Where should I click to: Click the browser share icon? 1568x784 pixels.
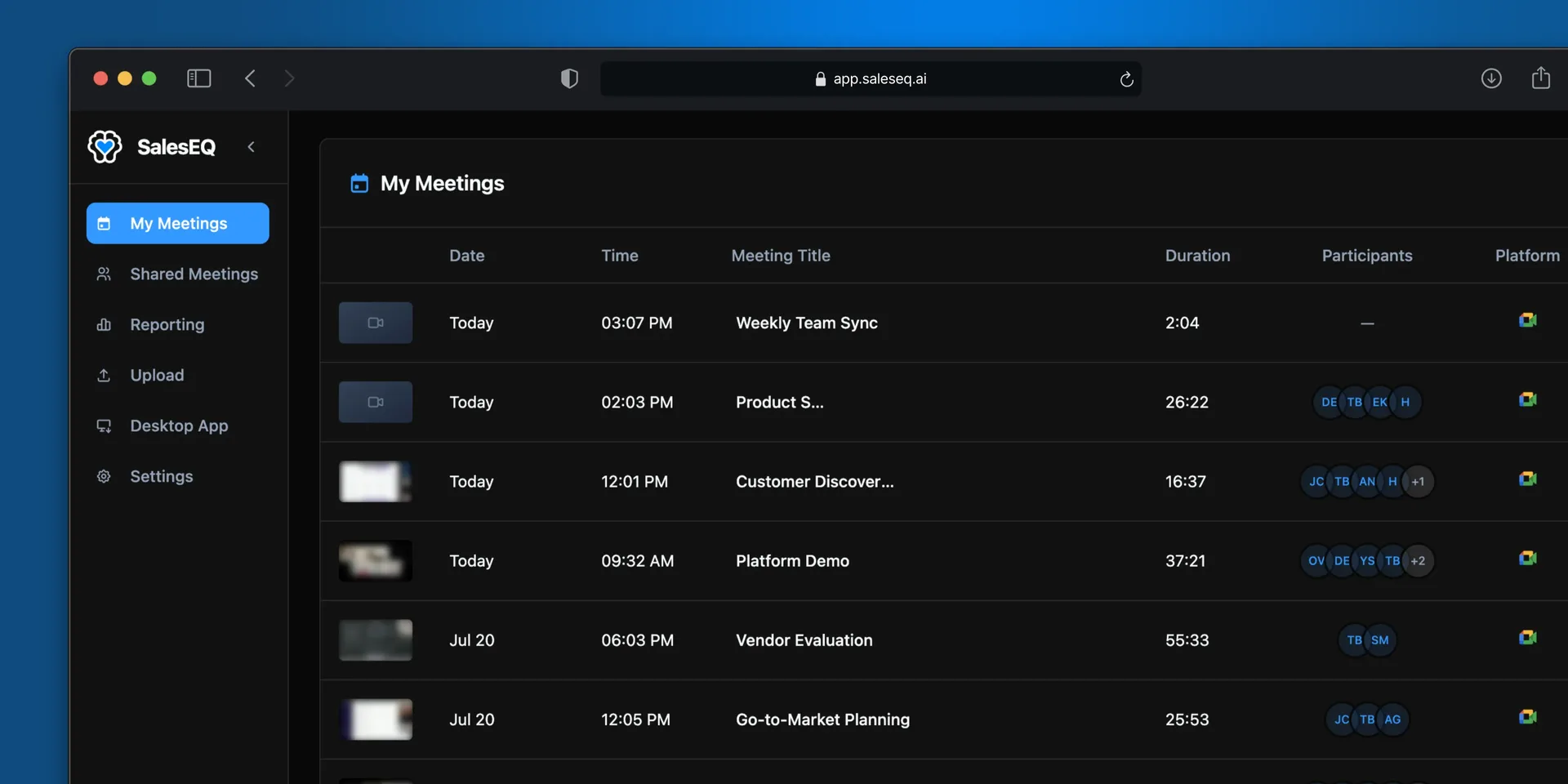(x=1541, y=78)
